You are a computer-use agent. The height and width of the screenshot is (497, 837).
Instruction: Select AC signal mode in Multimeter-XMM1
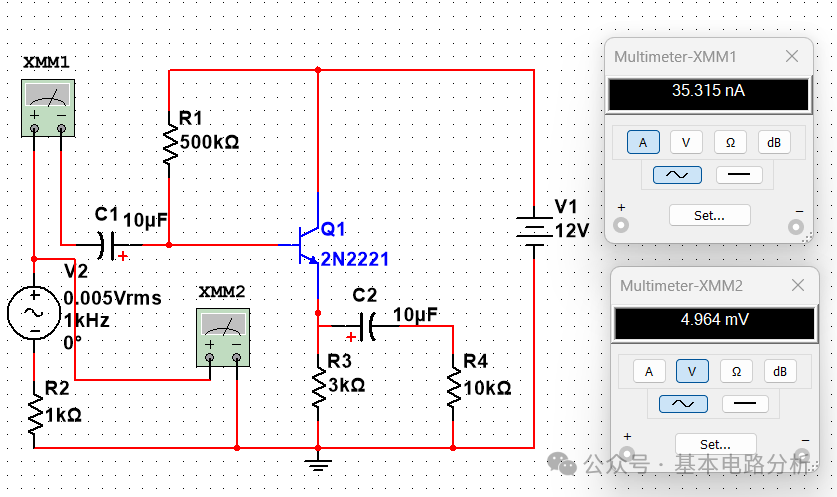[677, 175]
